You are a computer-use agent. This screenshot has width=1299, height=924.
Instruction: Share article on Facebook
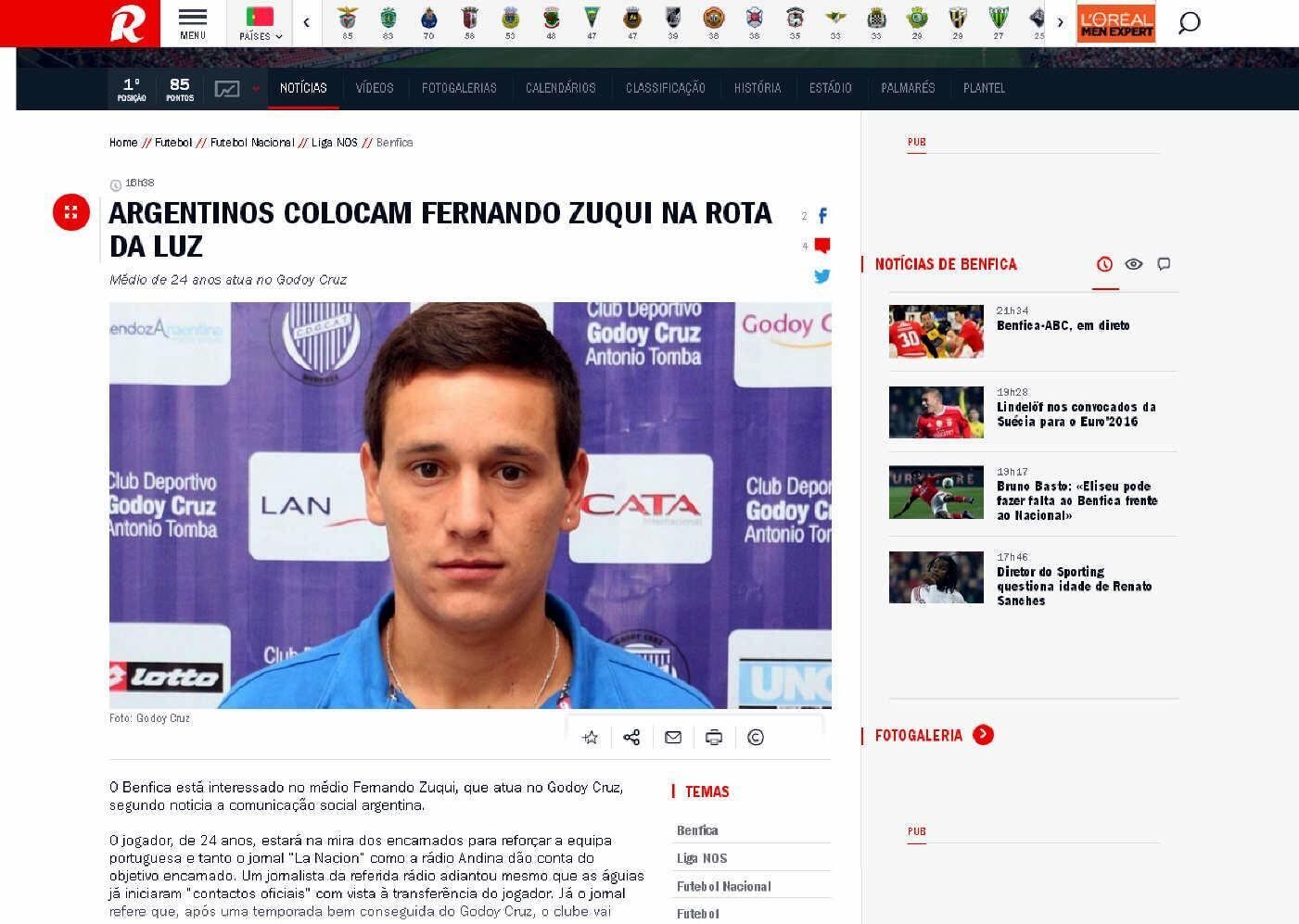(x=821, y=216)
